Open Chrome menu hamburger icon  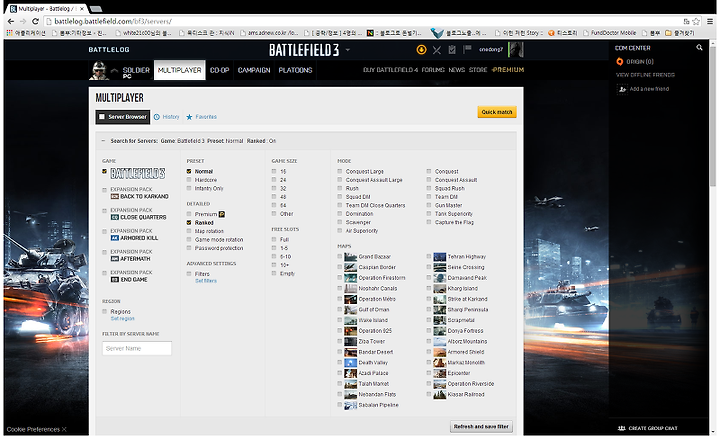click(x=709, y=21)
